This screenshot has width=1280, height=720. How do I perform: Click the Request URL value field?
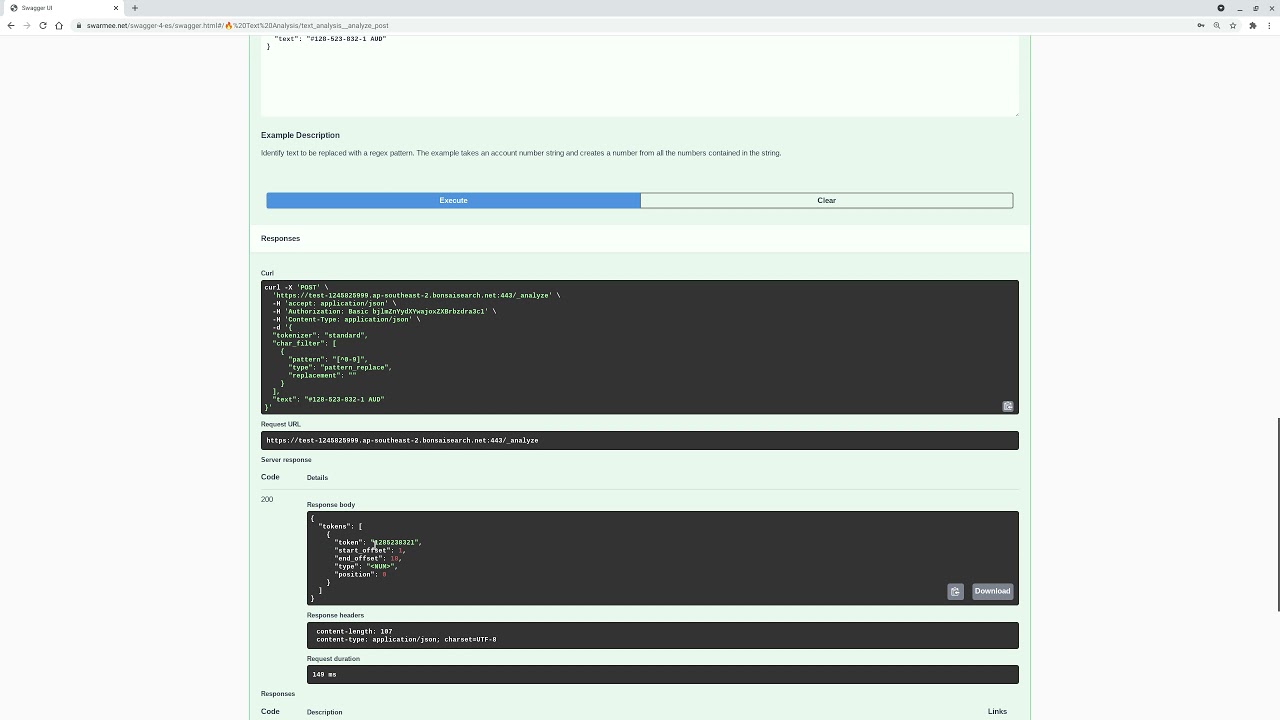point(640,440)
